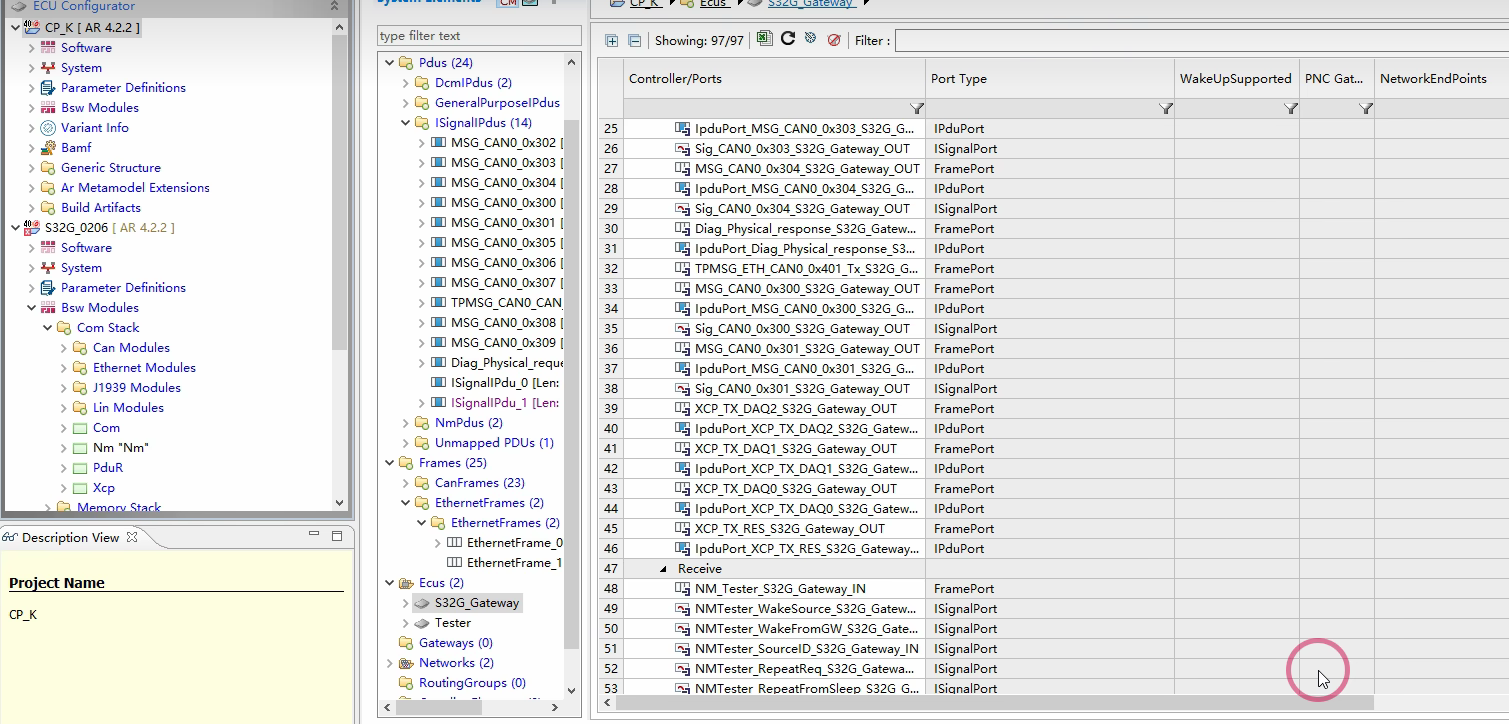Image resolution: width=1509 pixels, height=724 pixels.
Task: Open filter for PNC Gat... column
Action: pos(1365,108)
